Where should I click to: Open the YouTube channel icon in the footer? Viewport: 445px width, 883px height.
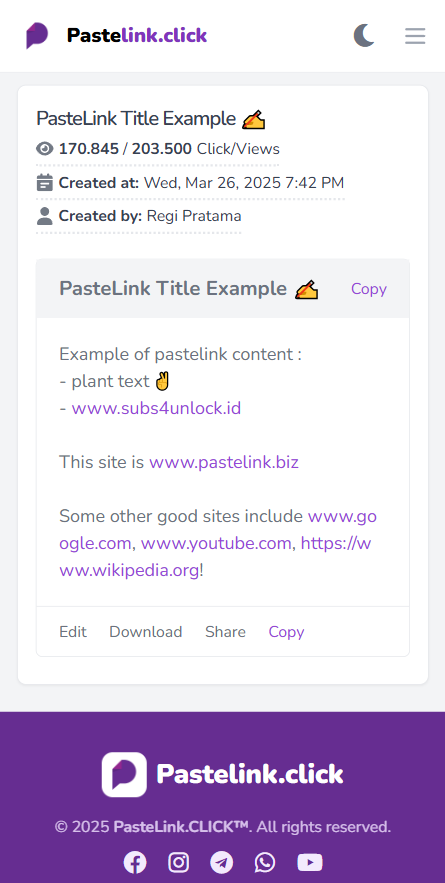tap(310, 862)
